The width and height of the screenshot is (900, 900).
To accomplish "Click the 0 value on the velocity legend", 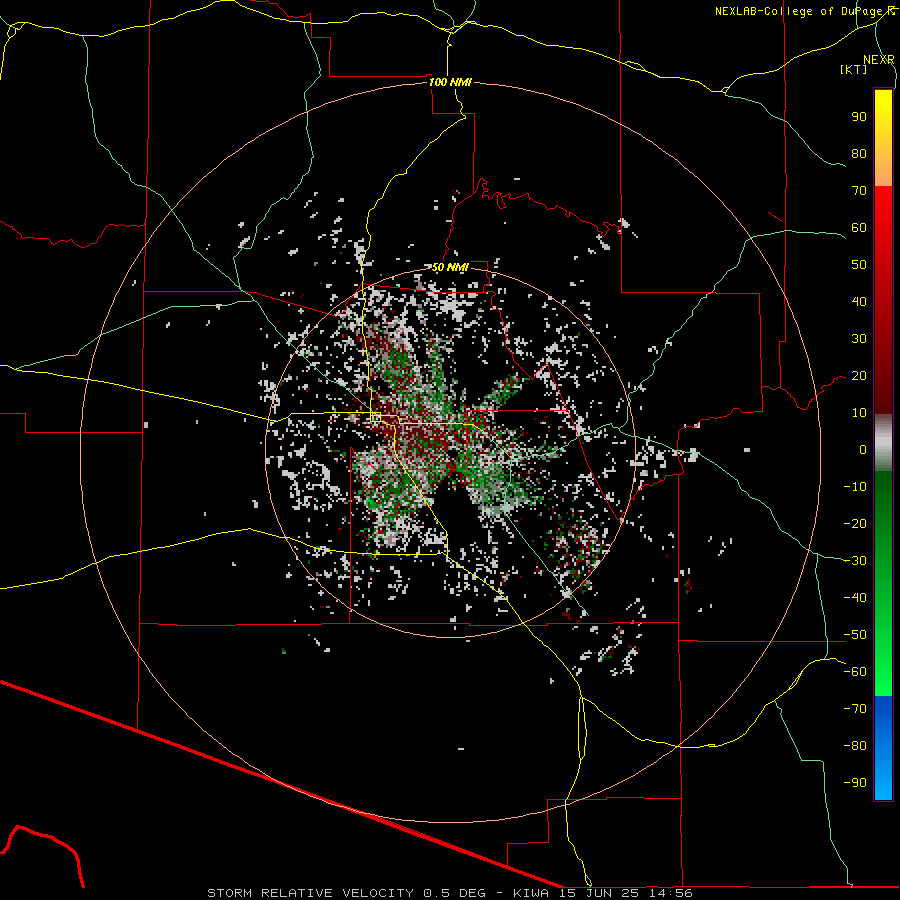I will click(x=863, y=450).
